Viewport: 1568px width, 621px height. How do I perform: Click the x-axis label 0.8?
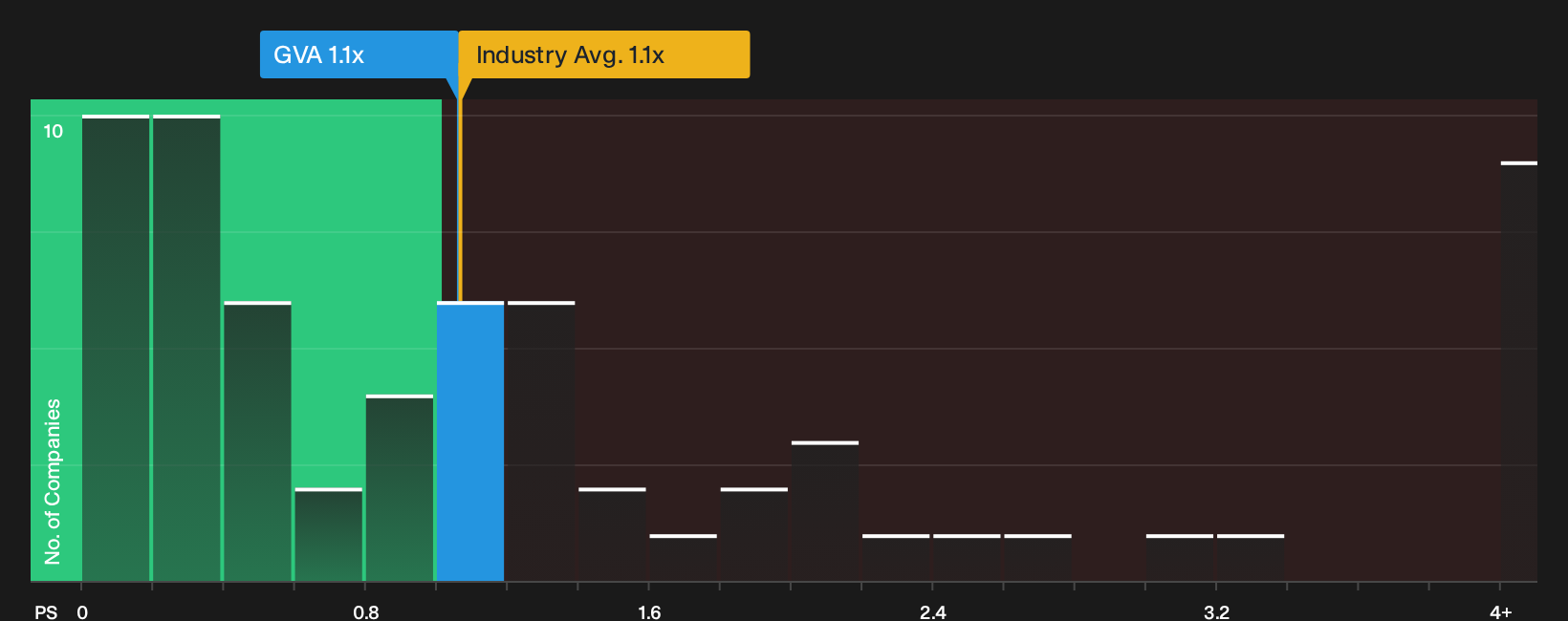point(366,611)
